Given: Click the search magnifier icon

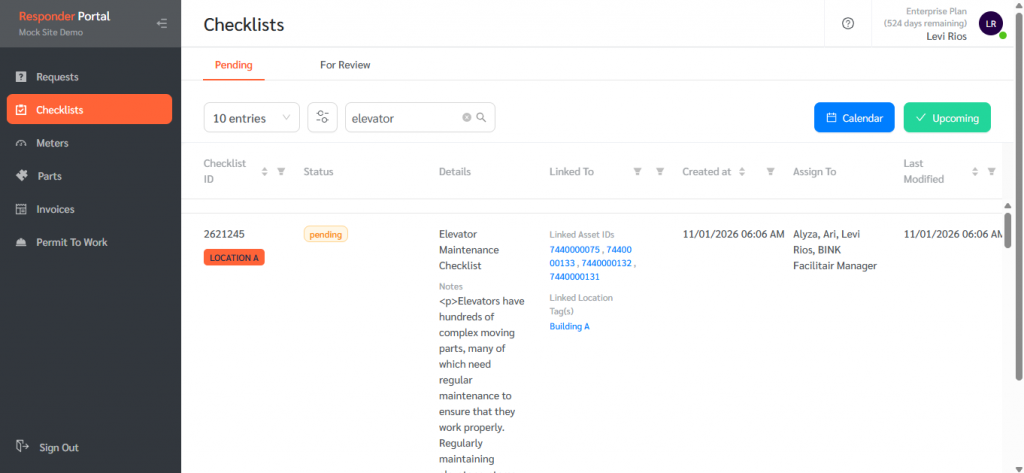Looking at the screenshot, I should (481, 118).
